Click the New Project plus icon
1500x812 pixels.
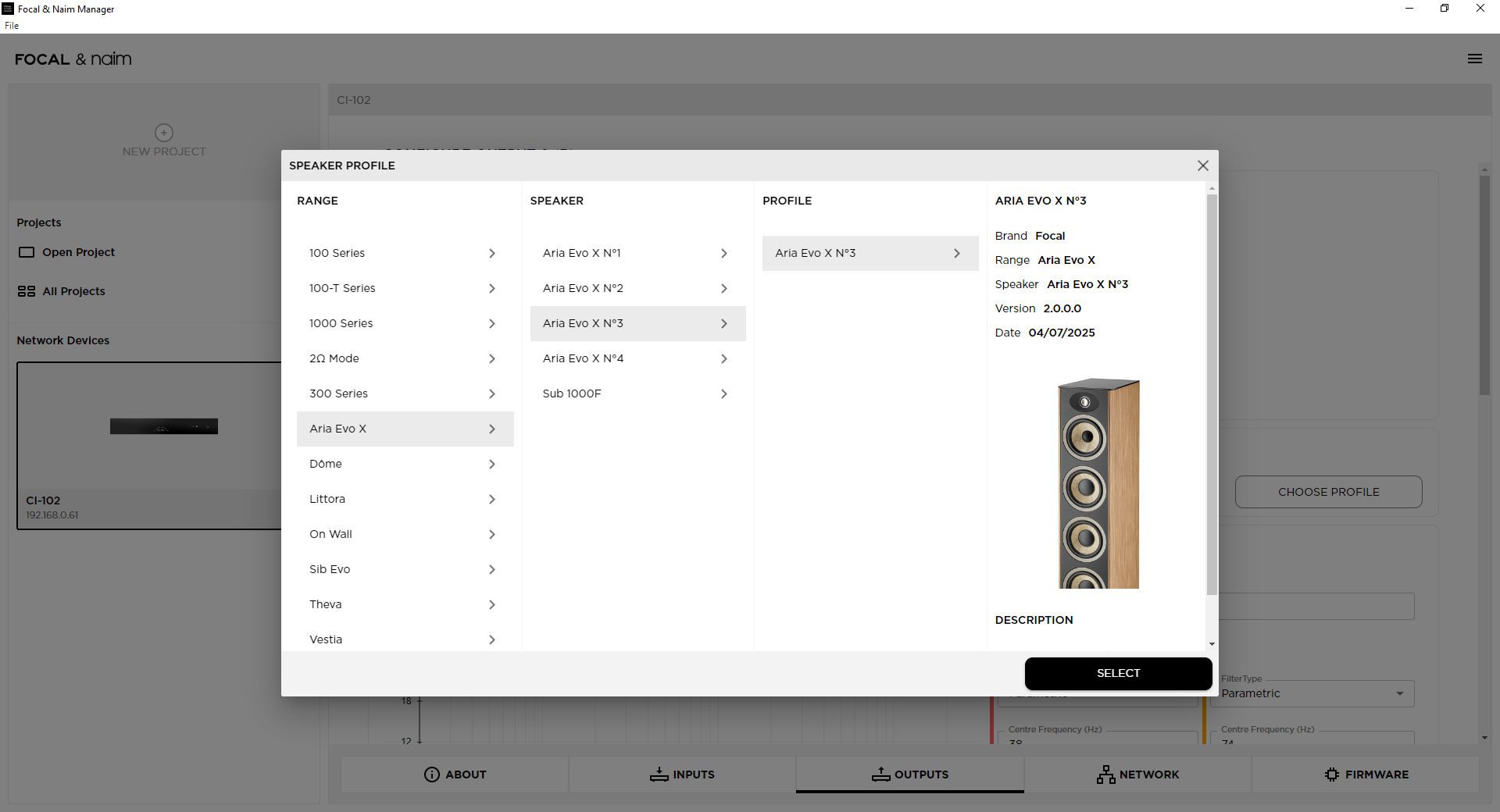[x=164, y=133]
